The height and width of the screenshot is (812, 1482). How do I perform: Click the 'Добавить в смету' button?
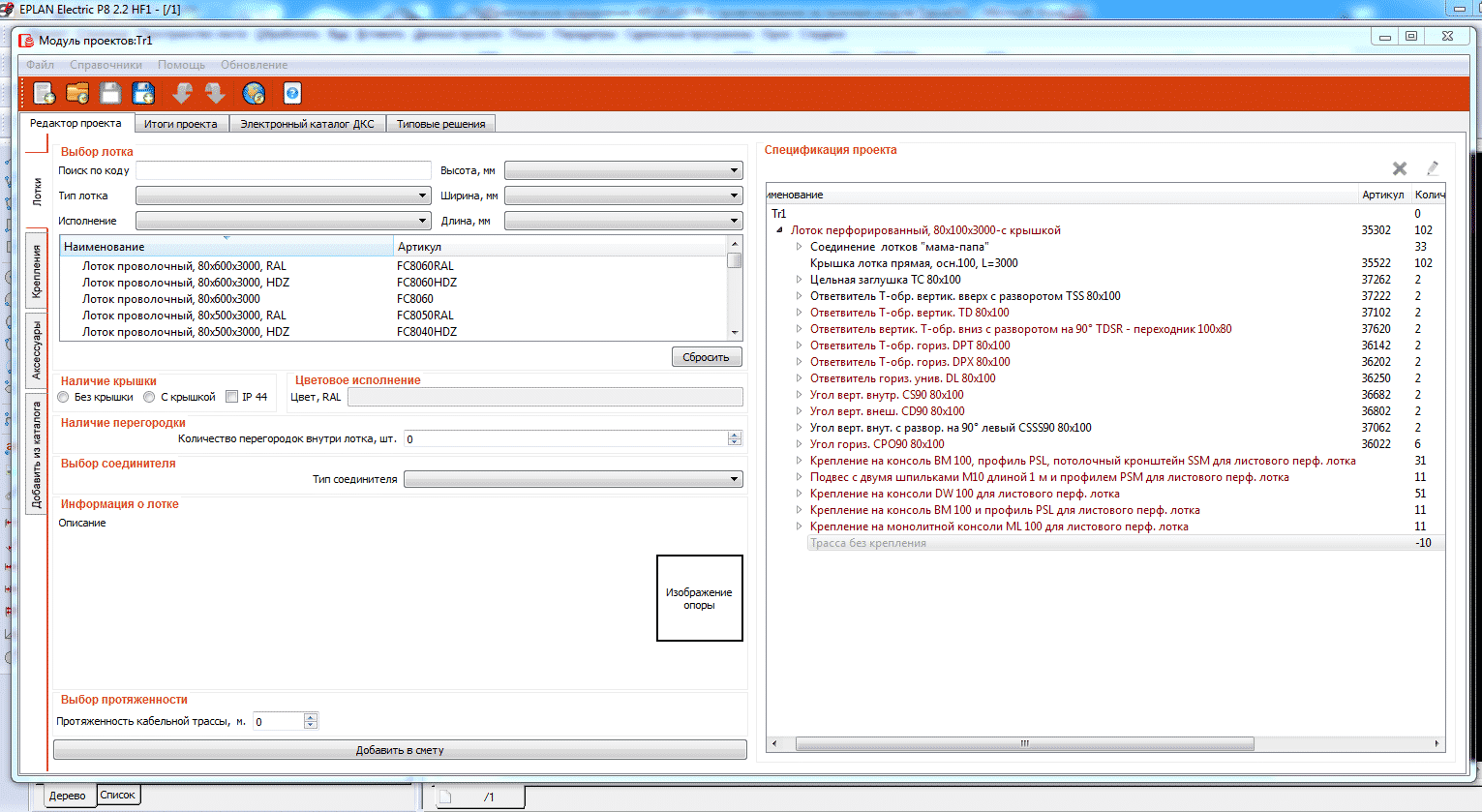(x=400, y=750)
